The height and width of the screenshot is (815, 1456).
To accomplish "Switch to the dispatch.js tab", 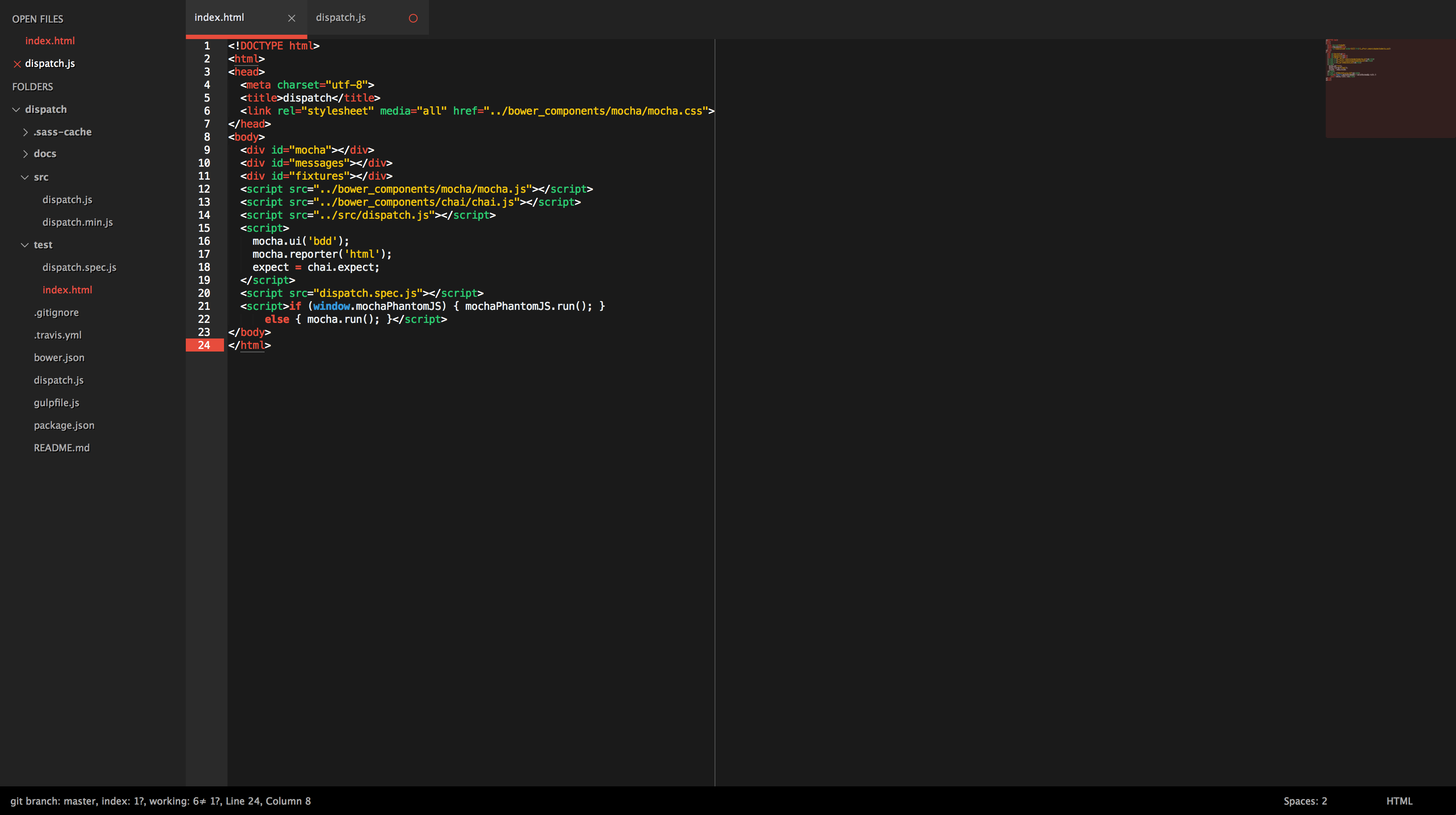I will [341, 17].
